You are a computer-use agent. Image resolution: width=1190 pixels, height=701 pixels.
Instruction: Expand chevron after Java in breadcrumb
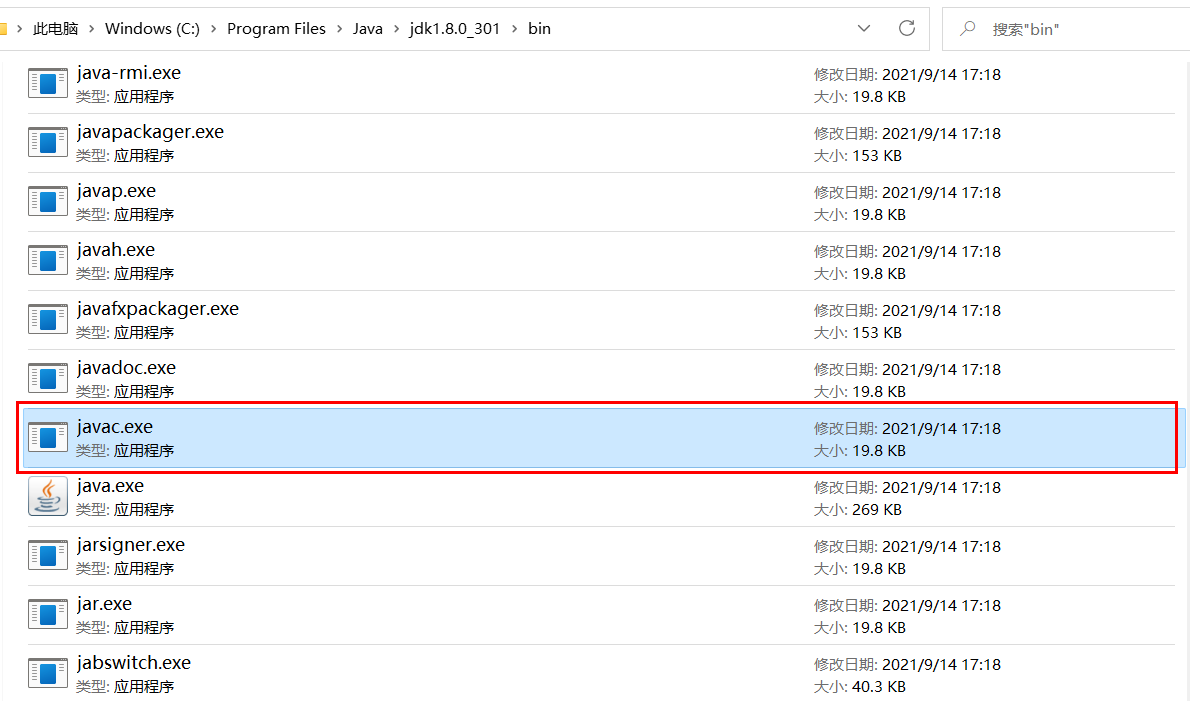click(396, 29)
